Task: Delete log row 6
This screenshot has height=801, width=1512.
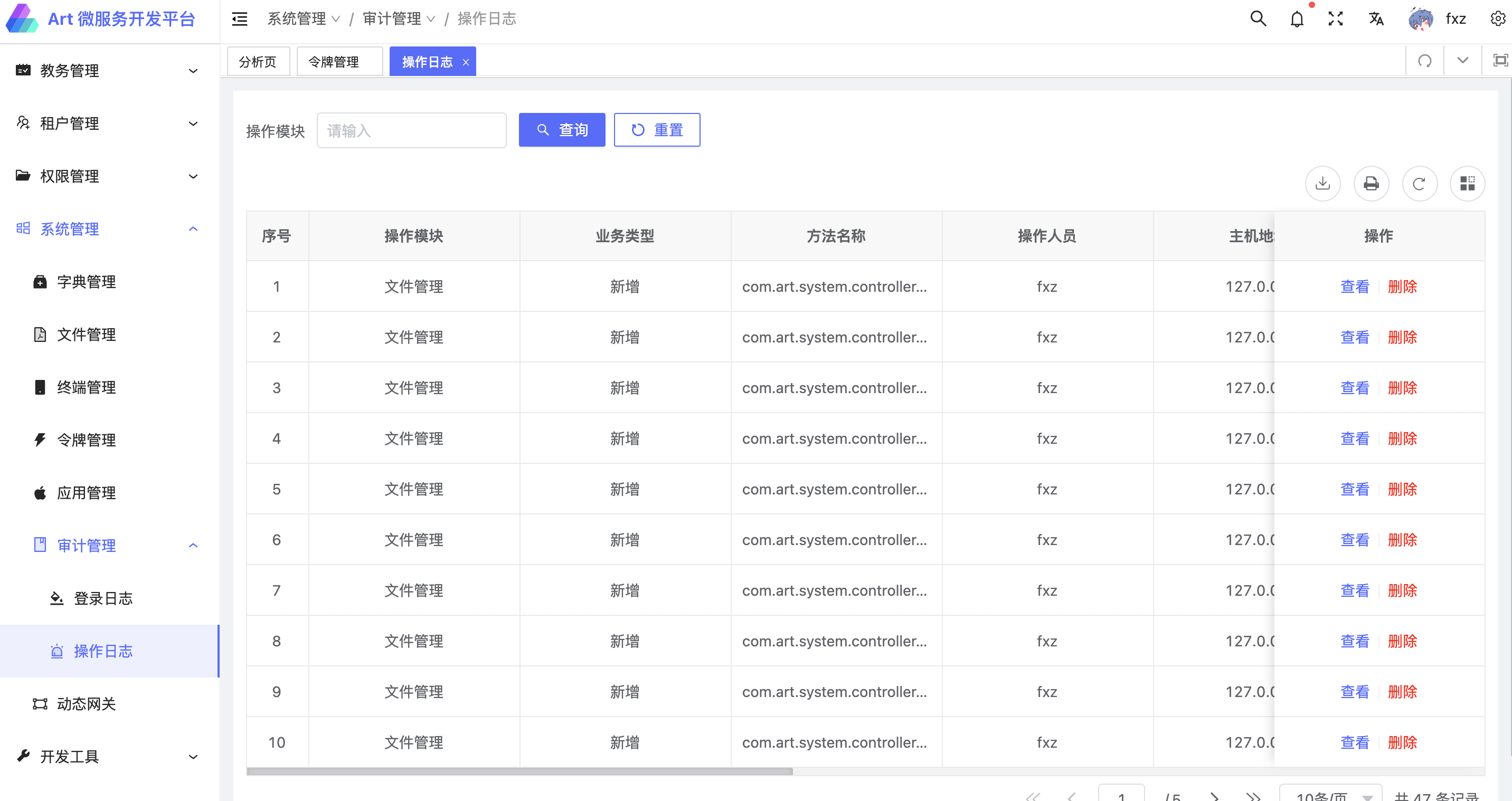Action: 1402,540
